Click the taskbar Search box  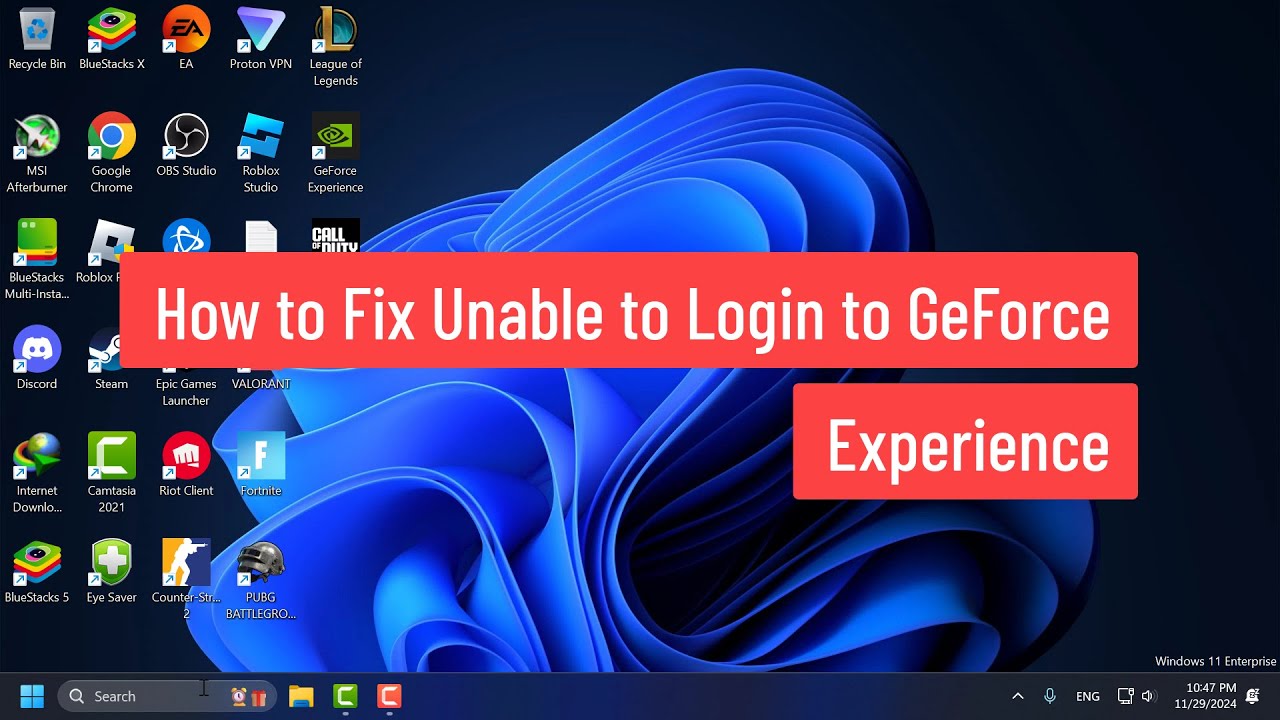(167, 696)
